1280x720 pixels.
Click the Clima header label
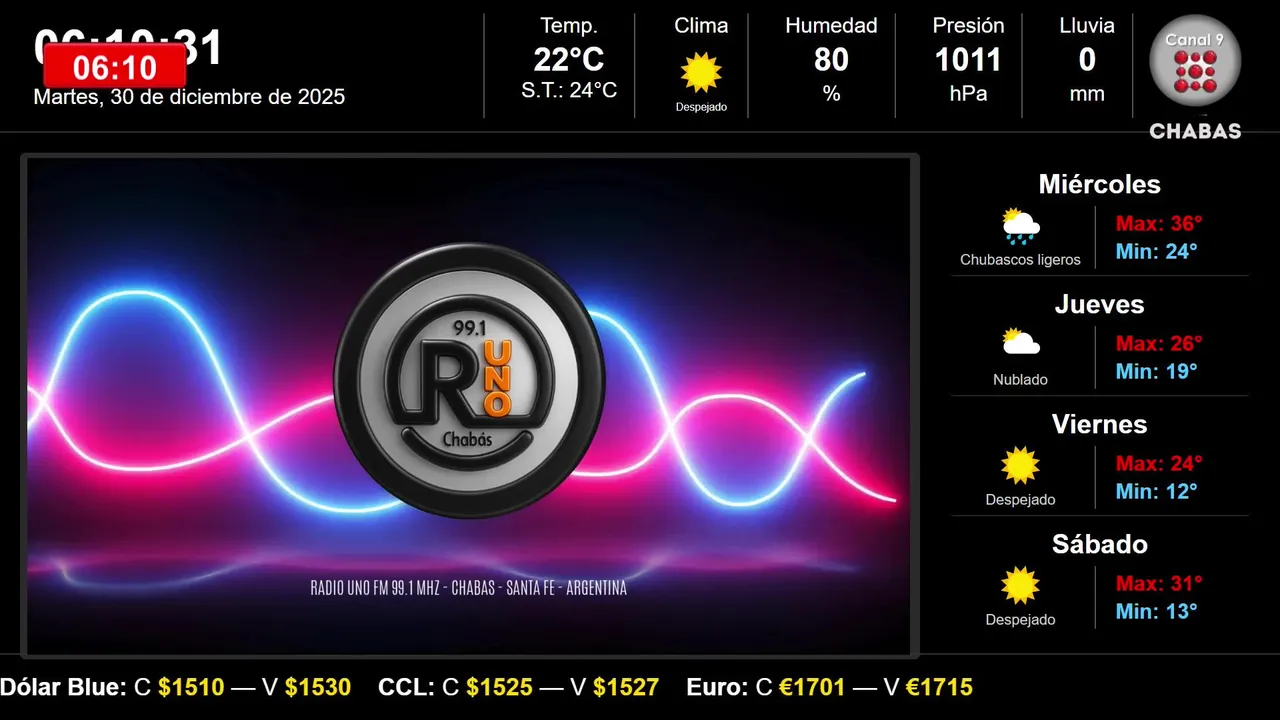point(701,26)
